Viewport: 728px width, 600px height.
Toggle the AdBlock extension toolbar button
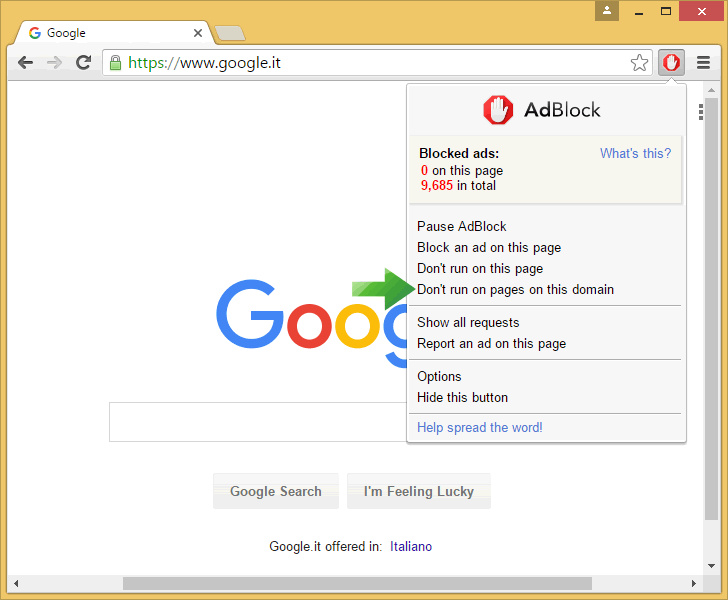click(671, 62)
